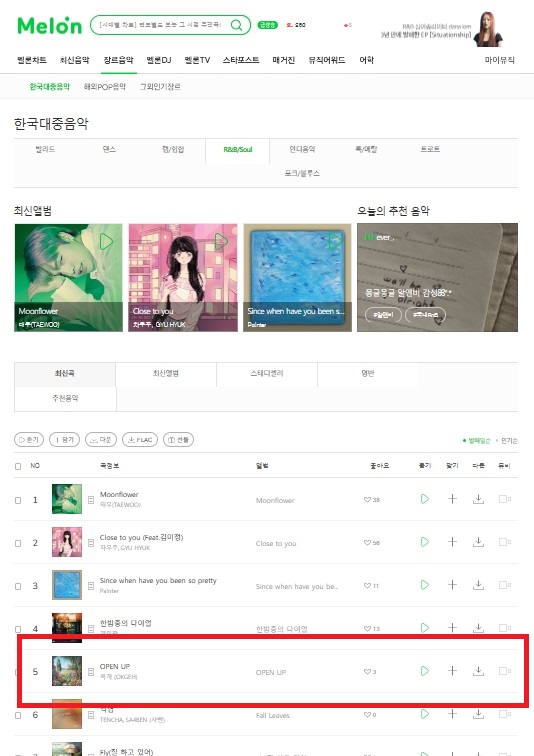Focus the Melon search input field
This screenshot has width=534, height=756.
161,25
